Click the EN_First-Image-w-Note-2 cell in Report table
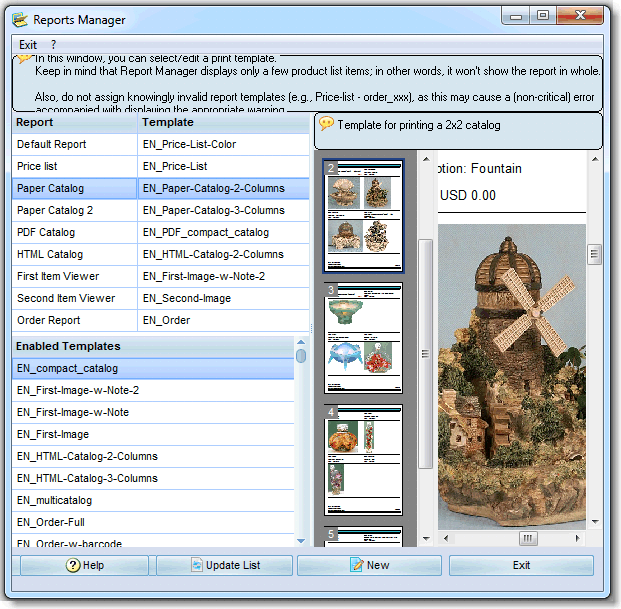 coord(223,276)
